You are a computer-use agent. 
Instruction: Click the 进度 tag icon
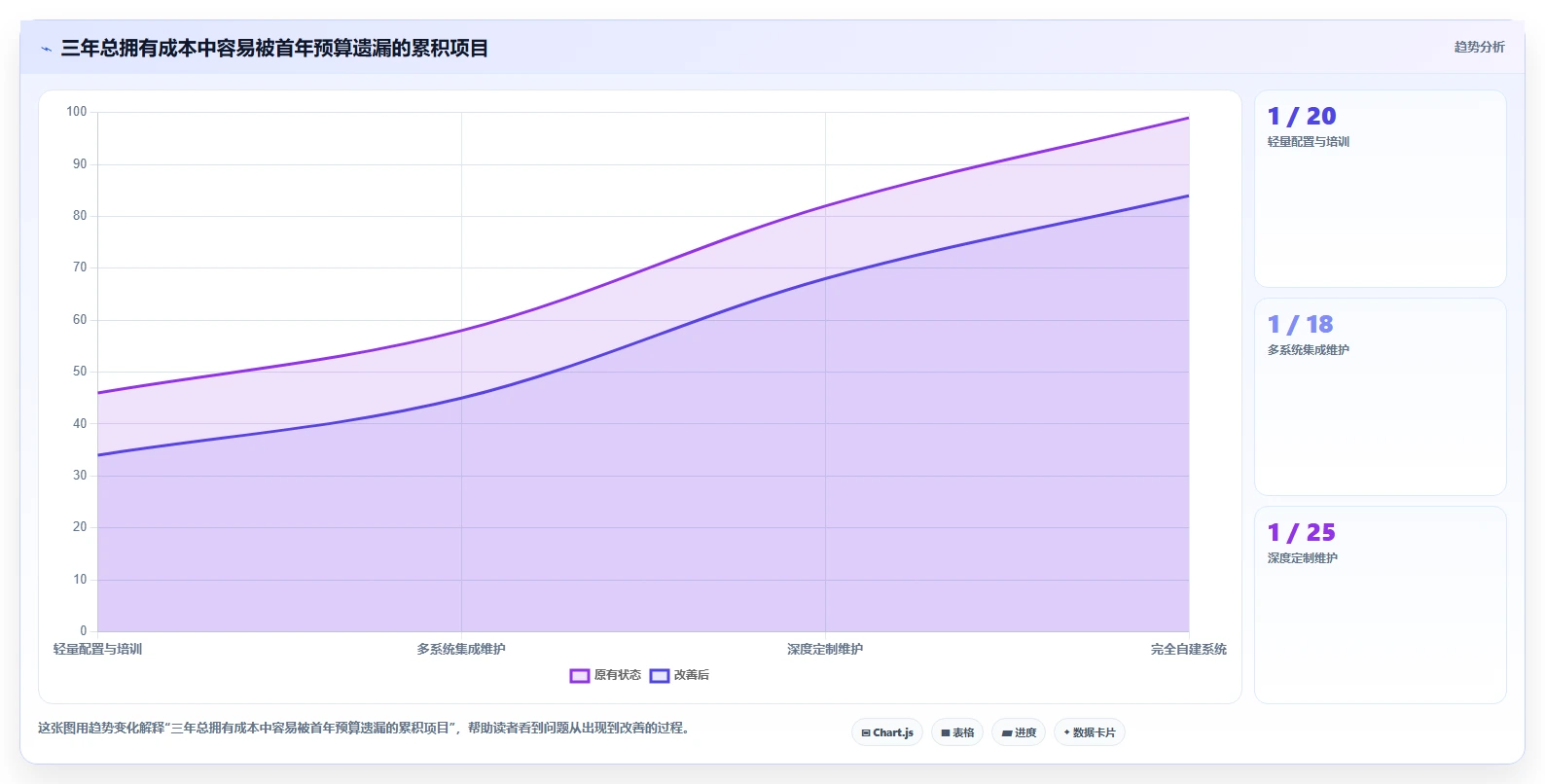(1007, 733)
